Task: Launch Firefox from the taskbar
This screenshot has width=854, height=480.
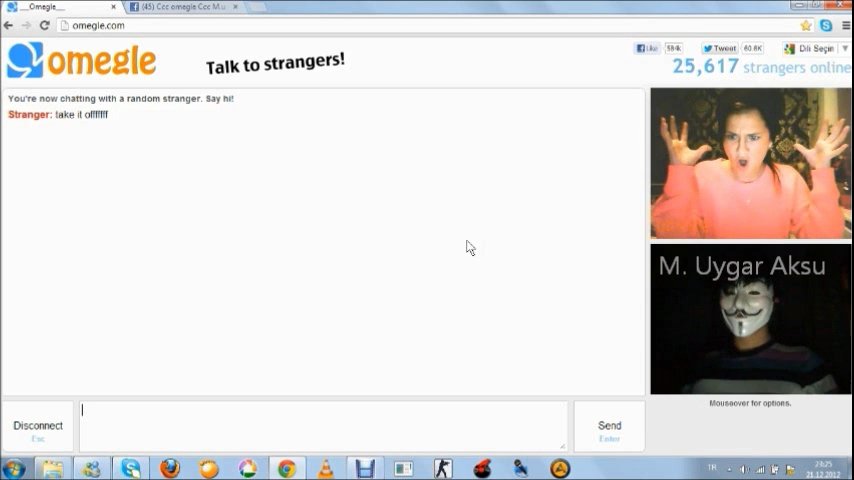Action: point(170,469)
